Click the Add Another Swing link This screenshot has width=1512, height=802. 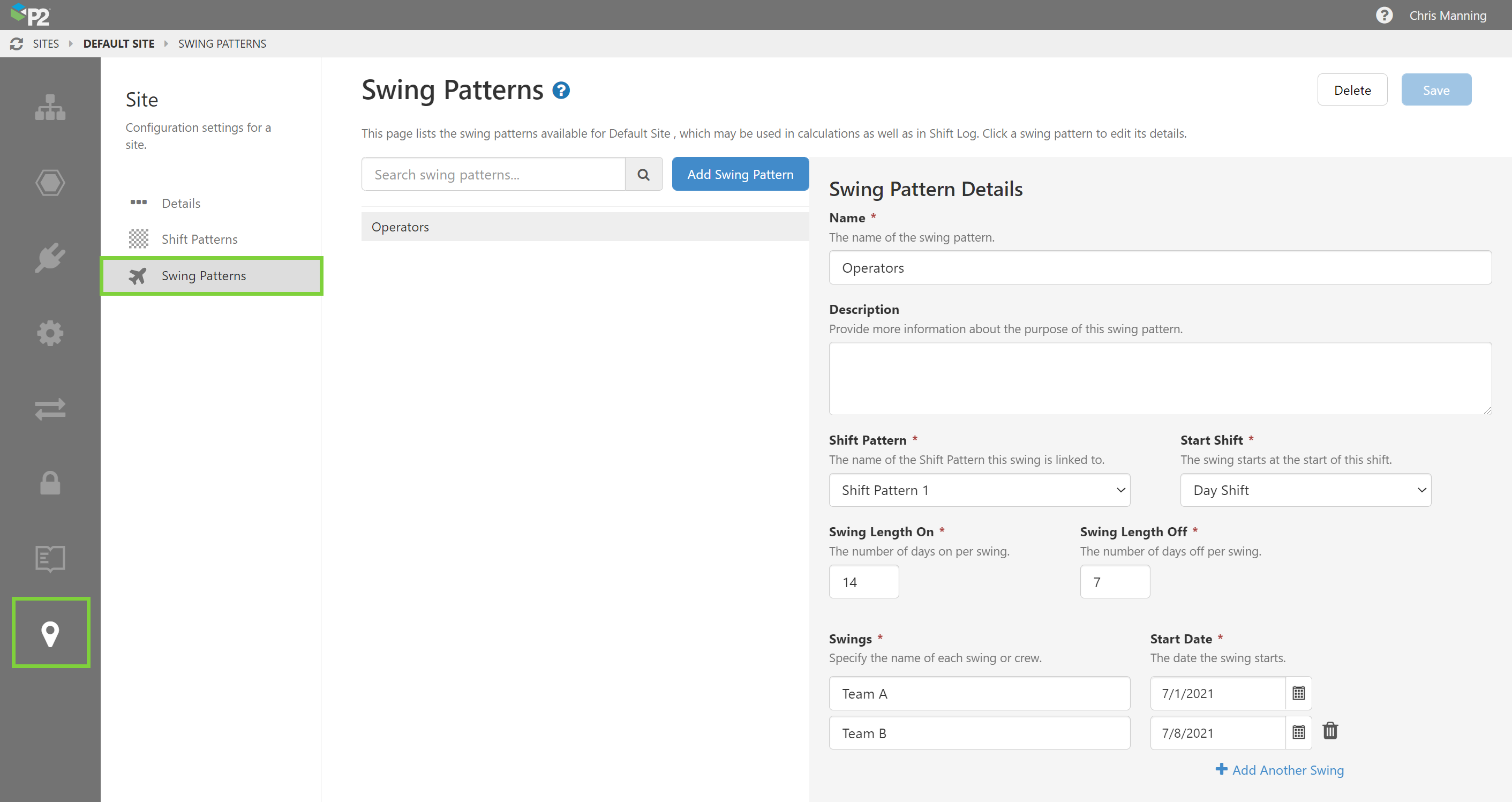[x=1280, y=770]
